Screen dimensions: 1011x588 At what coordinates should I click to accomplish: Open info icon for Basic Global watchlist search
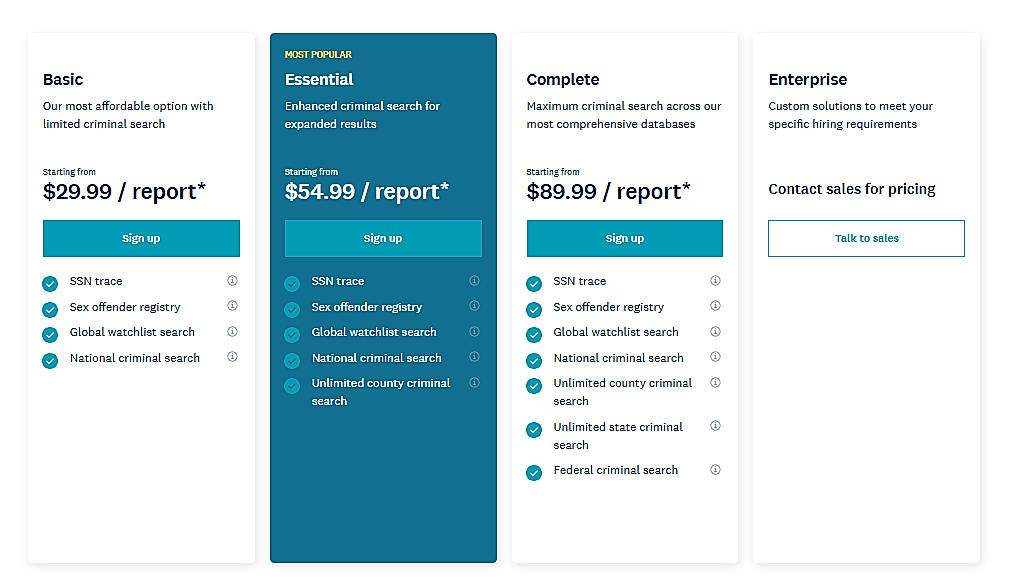click(x=232, y=331)
